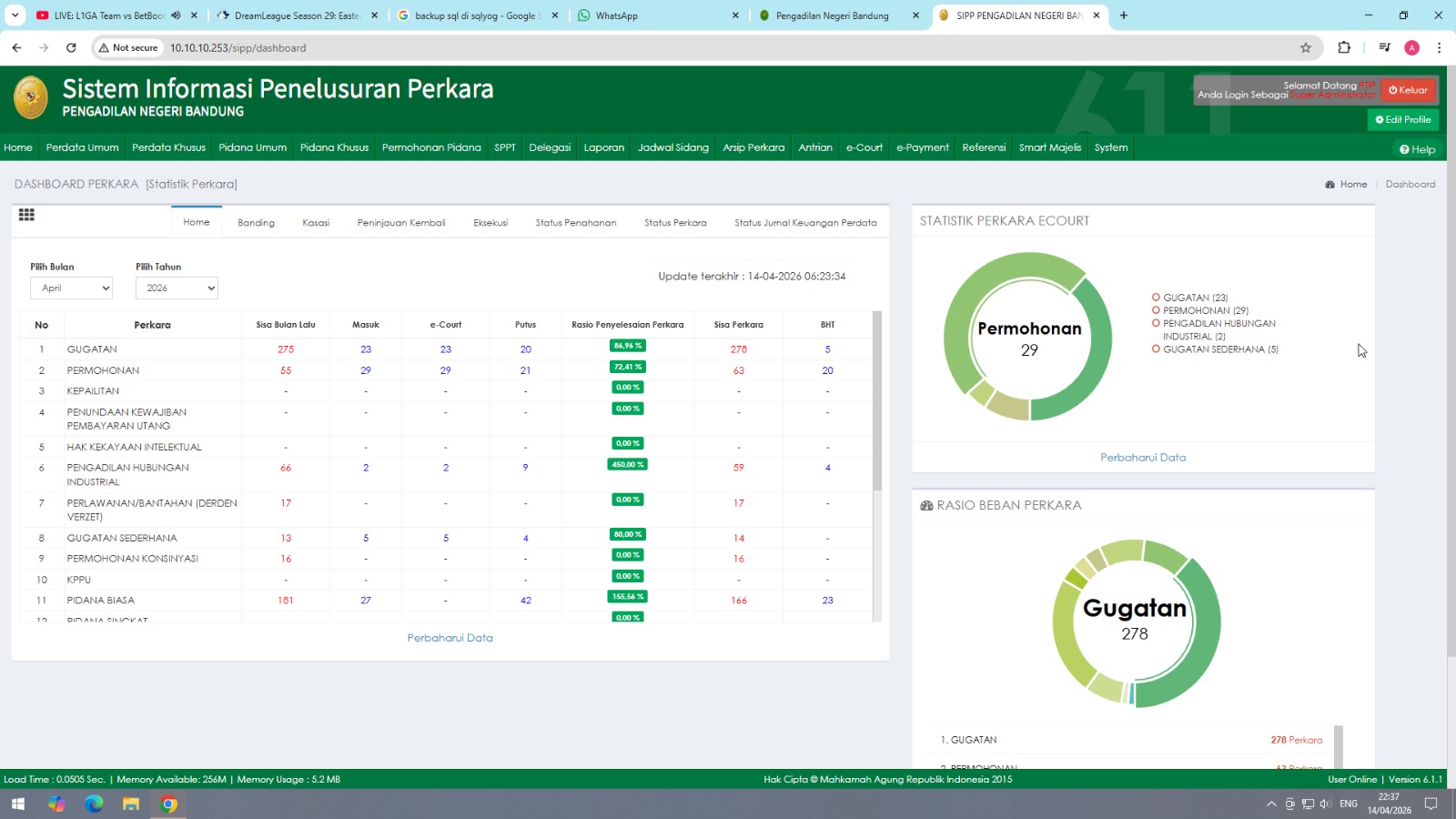Viewport: 1456px width, 819px height.
Task: Click Perbaharui Data link below table
Action: click(x=450, y=638)
